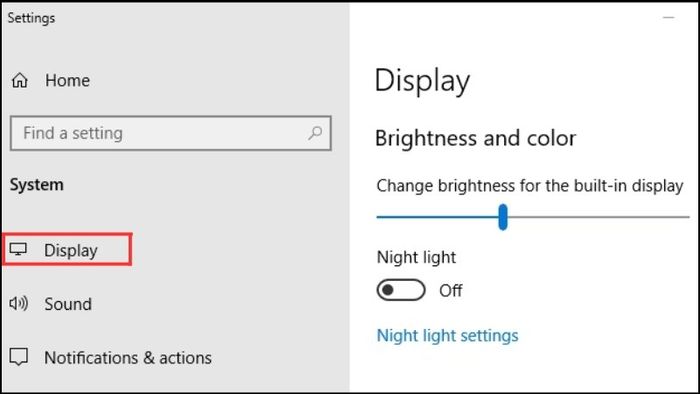Toggle the Night light switch
This screenshot has width=700, height=394.
click(401, 290)
